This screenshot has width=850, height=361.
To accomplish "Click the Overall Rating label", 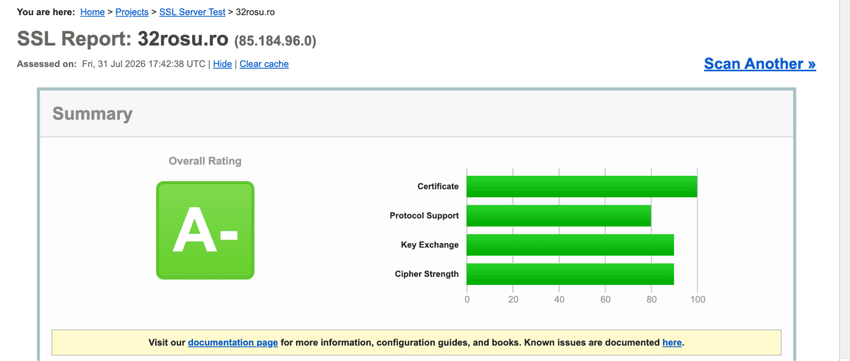I will [205, 161].
